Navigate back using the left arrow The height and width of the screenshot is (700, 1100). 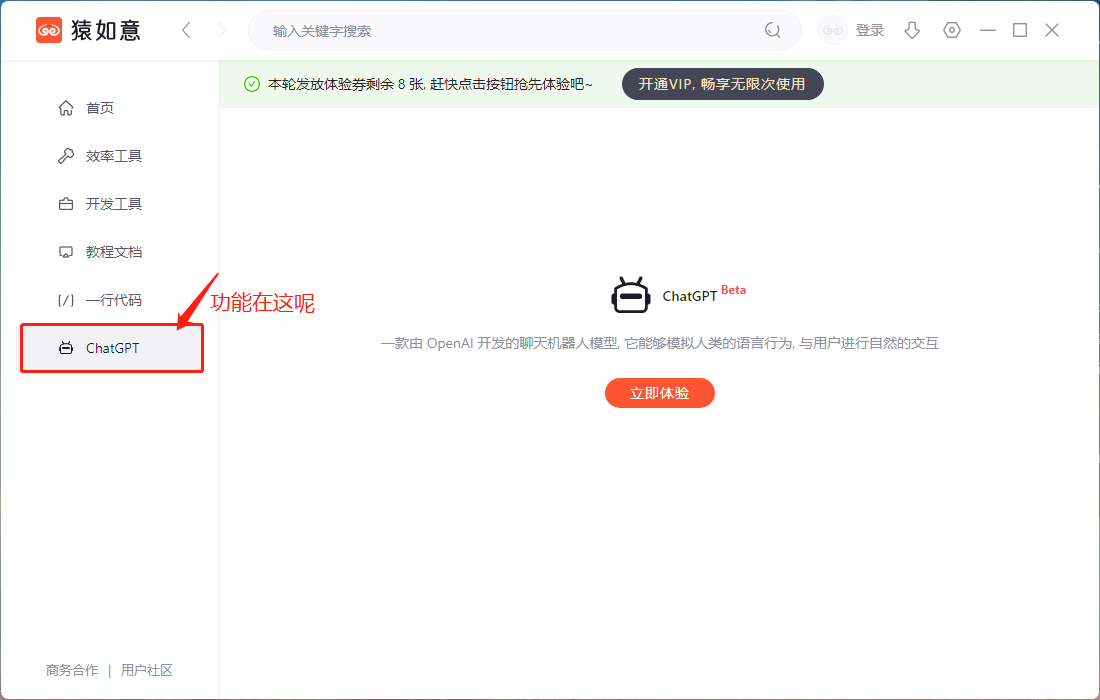coord(186,30)
